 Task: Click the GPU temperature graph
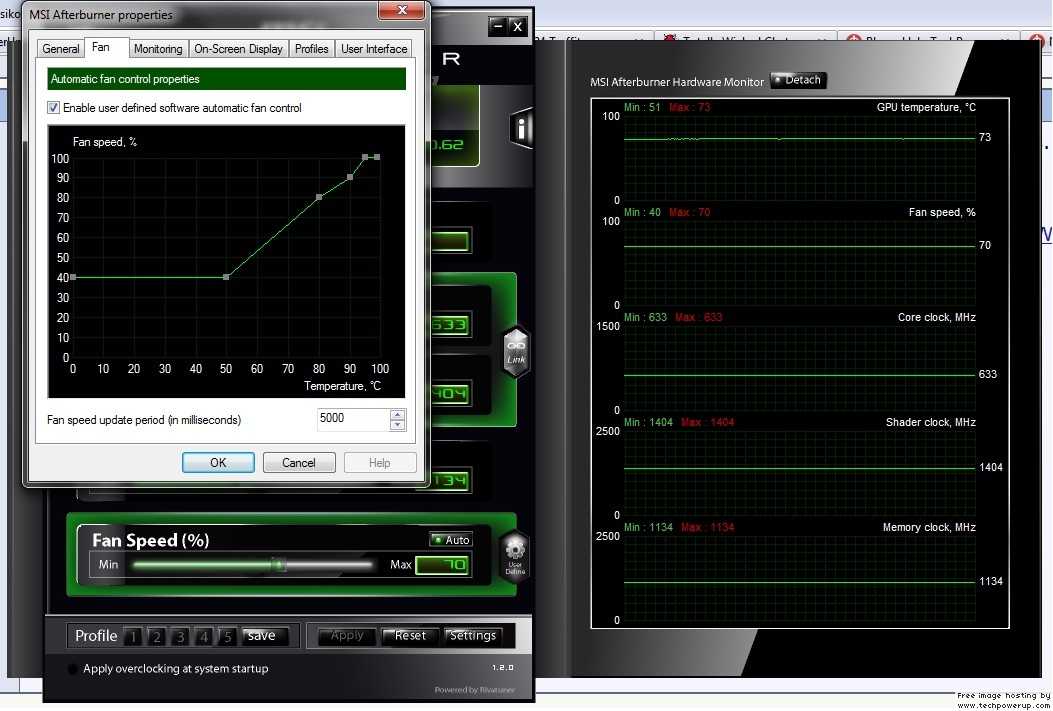[x=799, y=158]
